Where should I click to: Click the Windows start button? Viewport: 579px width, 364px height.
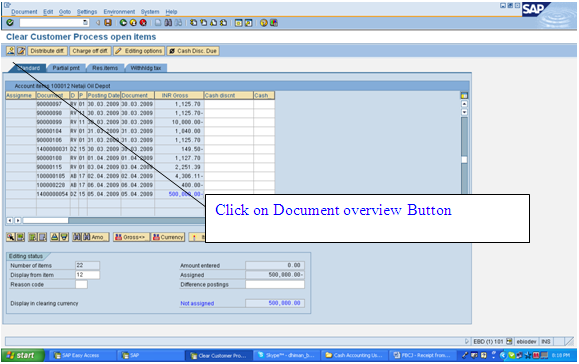point(23,356)
